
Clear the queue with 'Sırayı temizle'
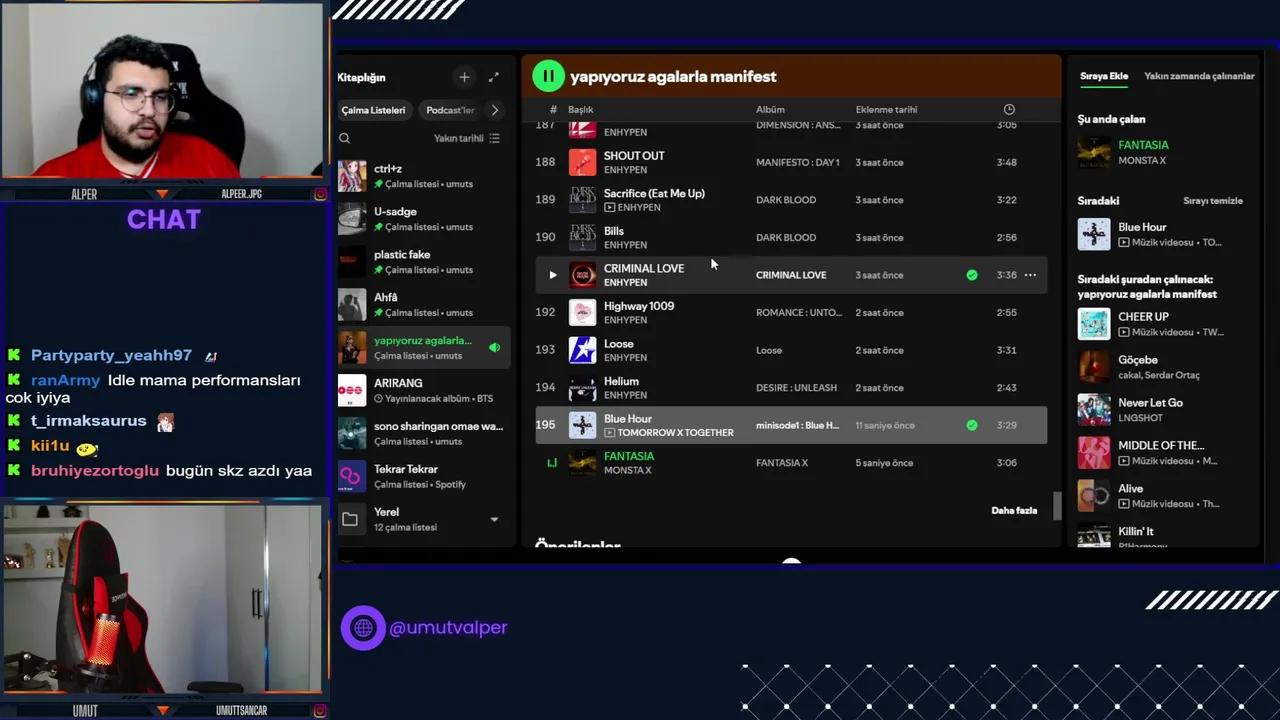pos(1213,200)
